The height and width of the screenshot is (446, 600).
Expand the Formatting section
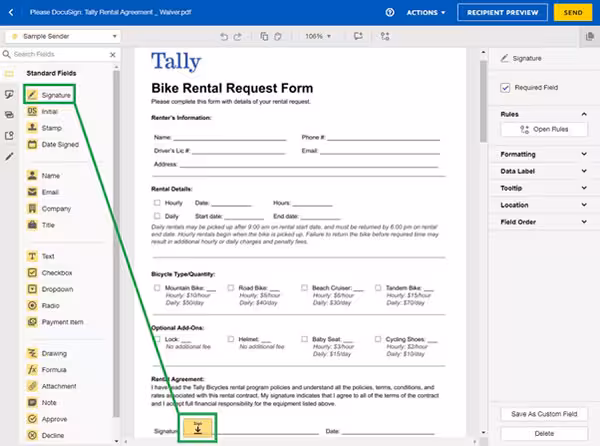pos(544,154)
